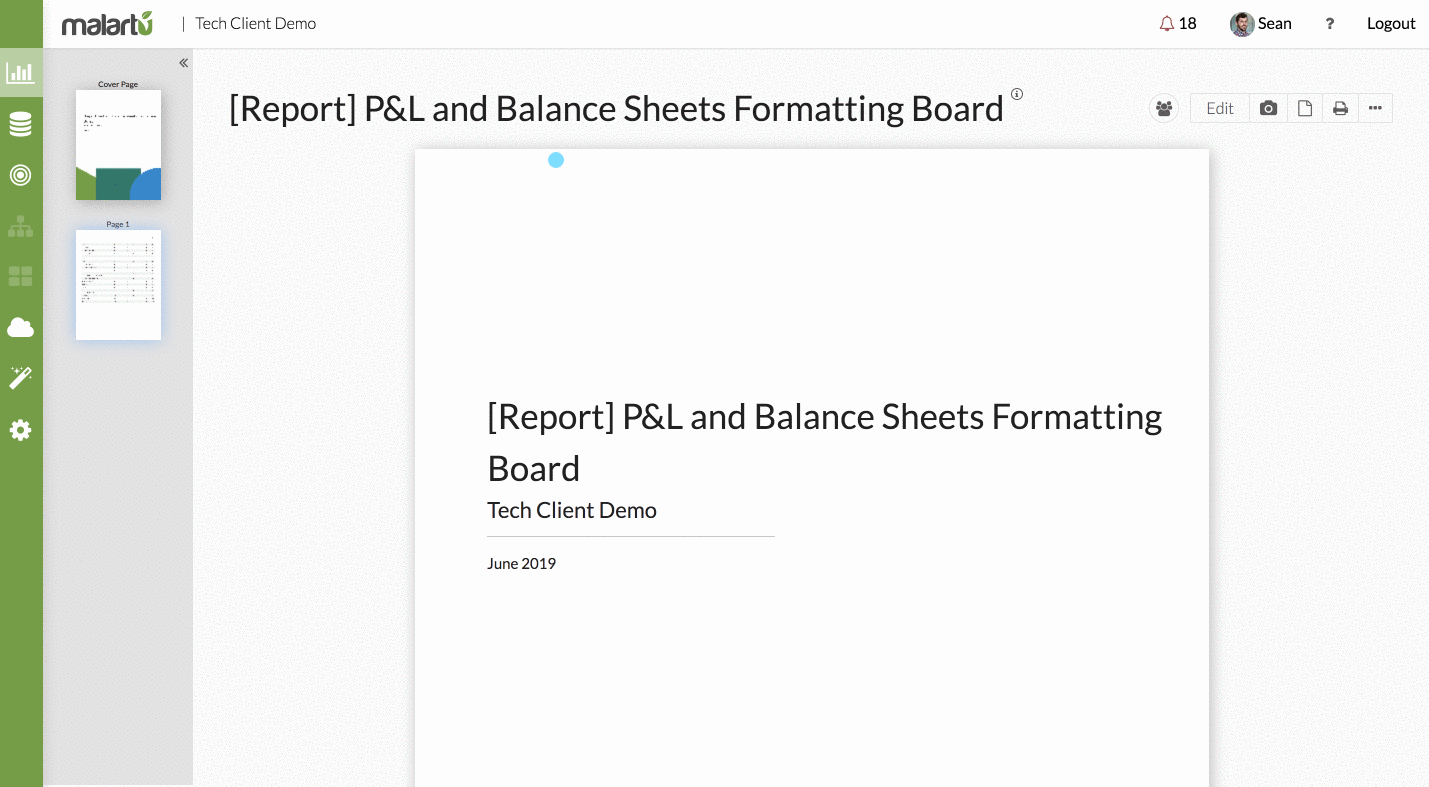Open the database stack icon in sidebar
Image resolution: width=1429 pixels, height=787 pixels.
click(x=20, y=124)
